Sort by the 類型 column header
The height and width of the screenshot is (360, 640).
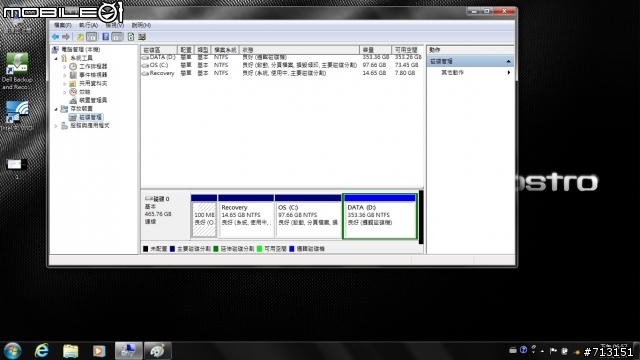click(203, 50)
